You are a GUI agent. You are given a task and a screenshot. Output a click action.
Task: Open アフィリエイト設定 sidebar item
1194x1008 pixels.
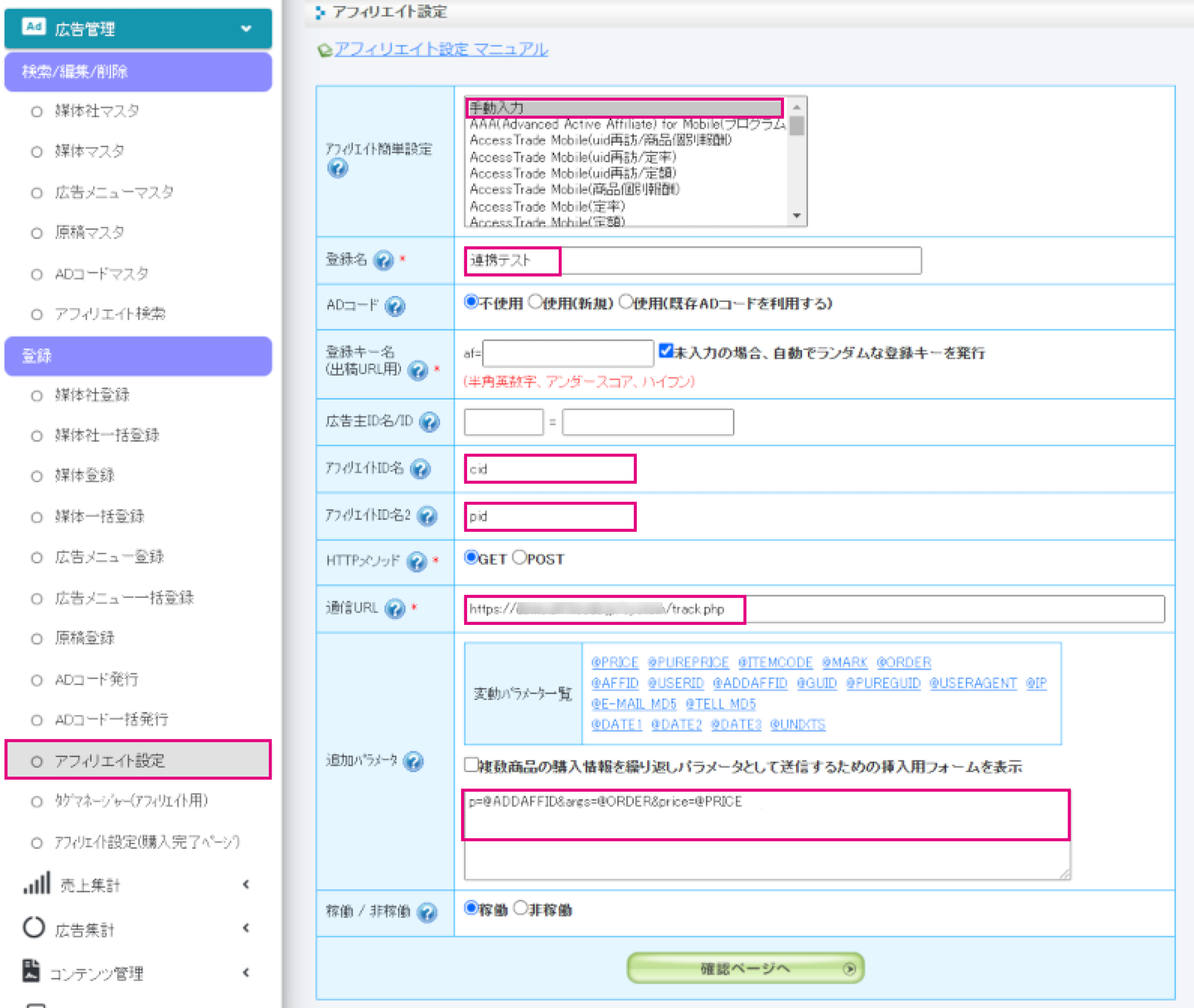pyautogui.click(x=138, y=760)
